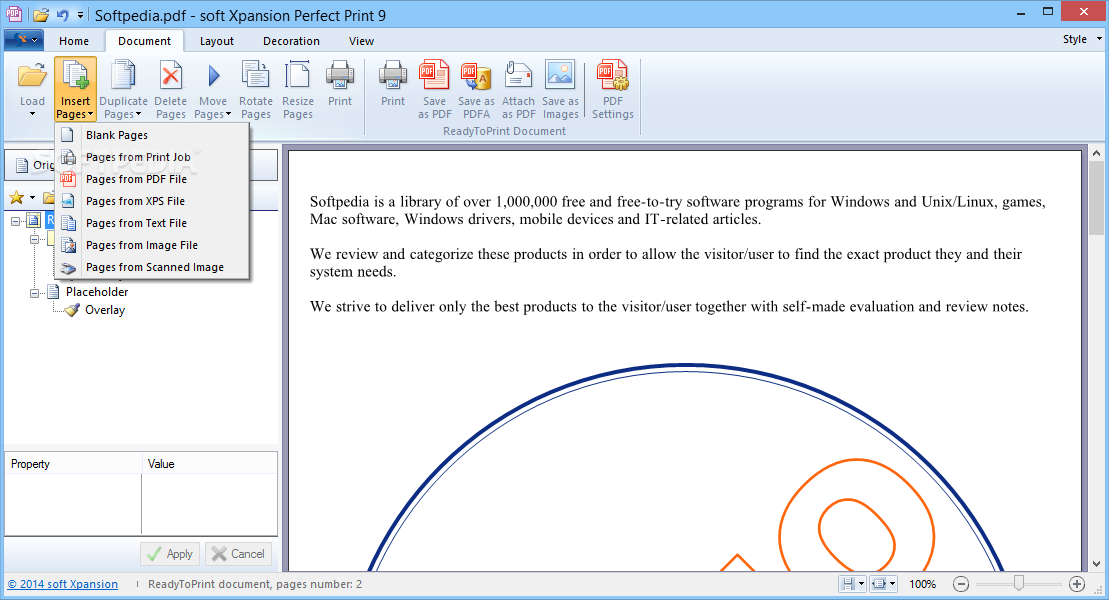Click the vertical scrollbar thumb
1109x600 pixels.
pyautogui.click(x=1096, y=200)
